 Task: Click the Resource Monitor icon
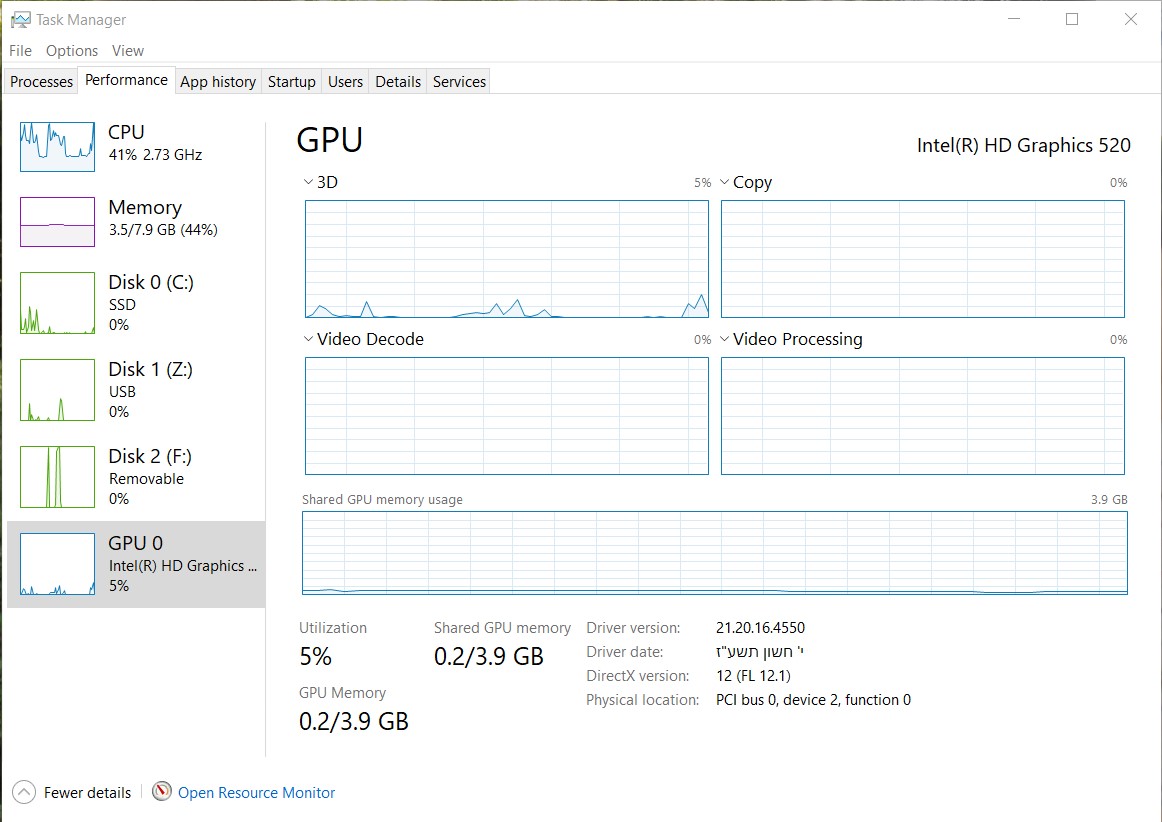click(162, 792)
